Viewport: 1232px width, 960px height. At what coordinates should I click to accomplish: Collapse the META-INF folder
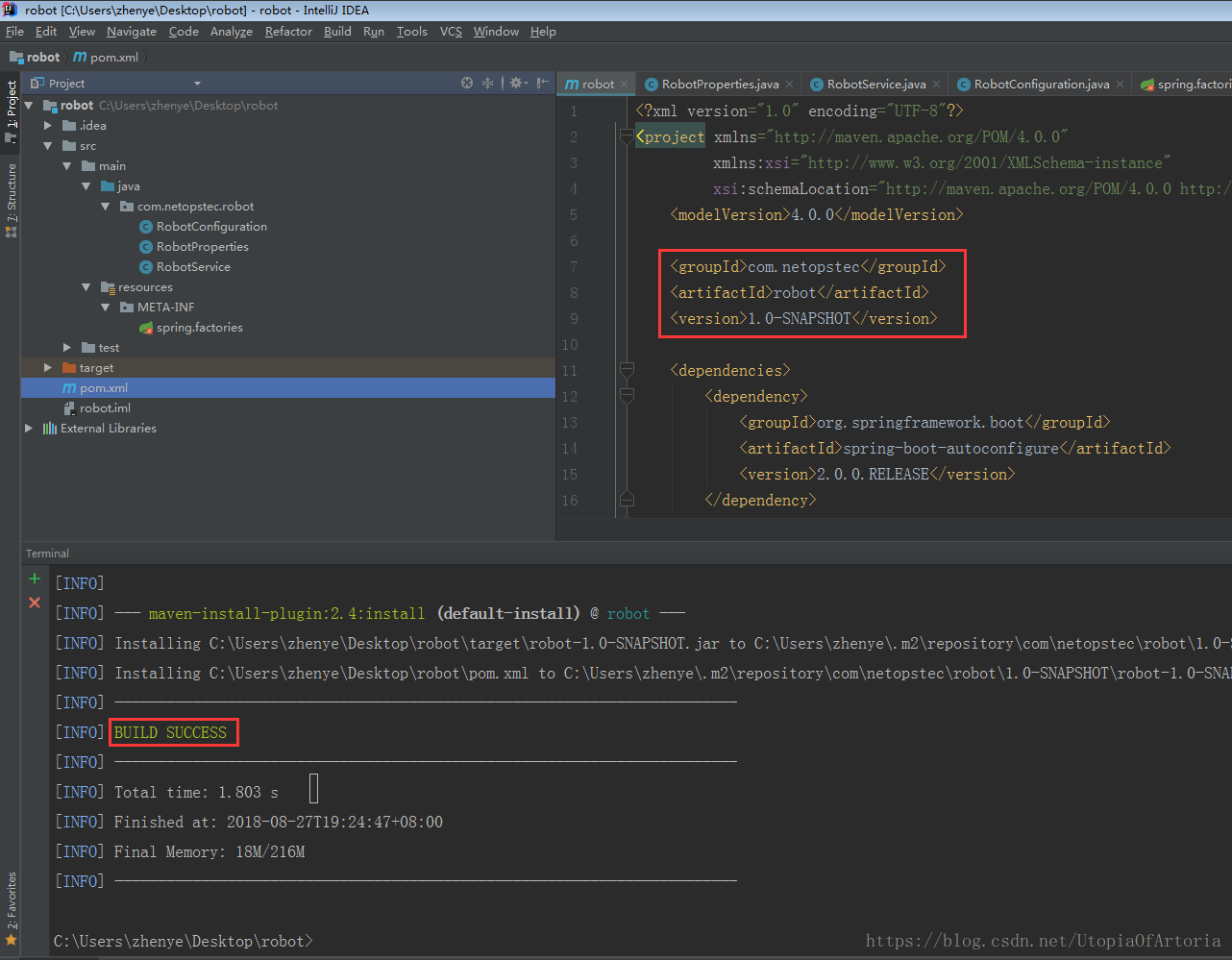(106, 308)
